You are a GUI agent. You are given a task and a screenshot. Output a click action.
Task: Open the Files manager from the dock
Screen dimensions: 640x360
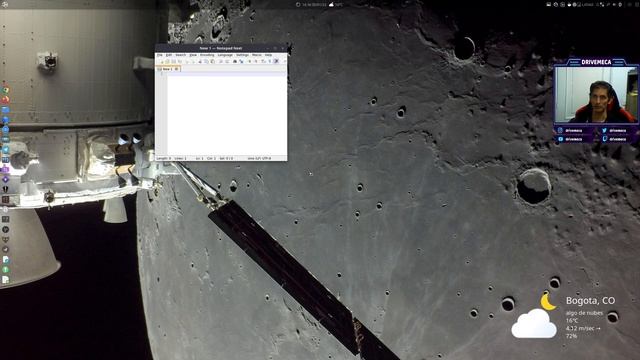(5, 109)
